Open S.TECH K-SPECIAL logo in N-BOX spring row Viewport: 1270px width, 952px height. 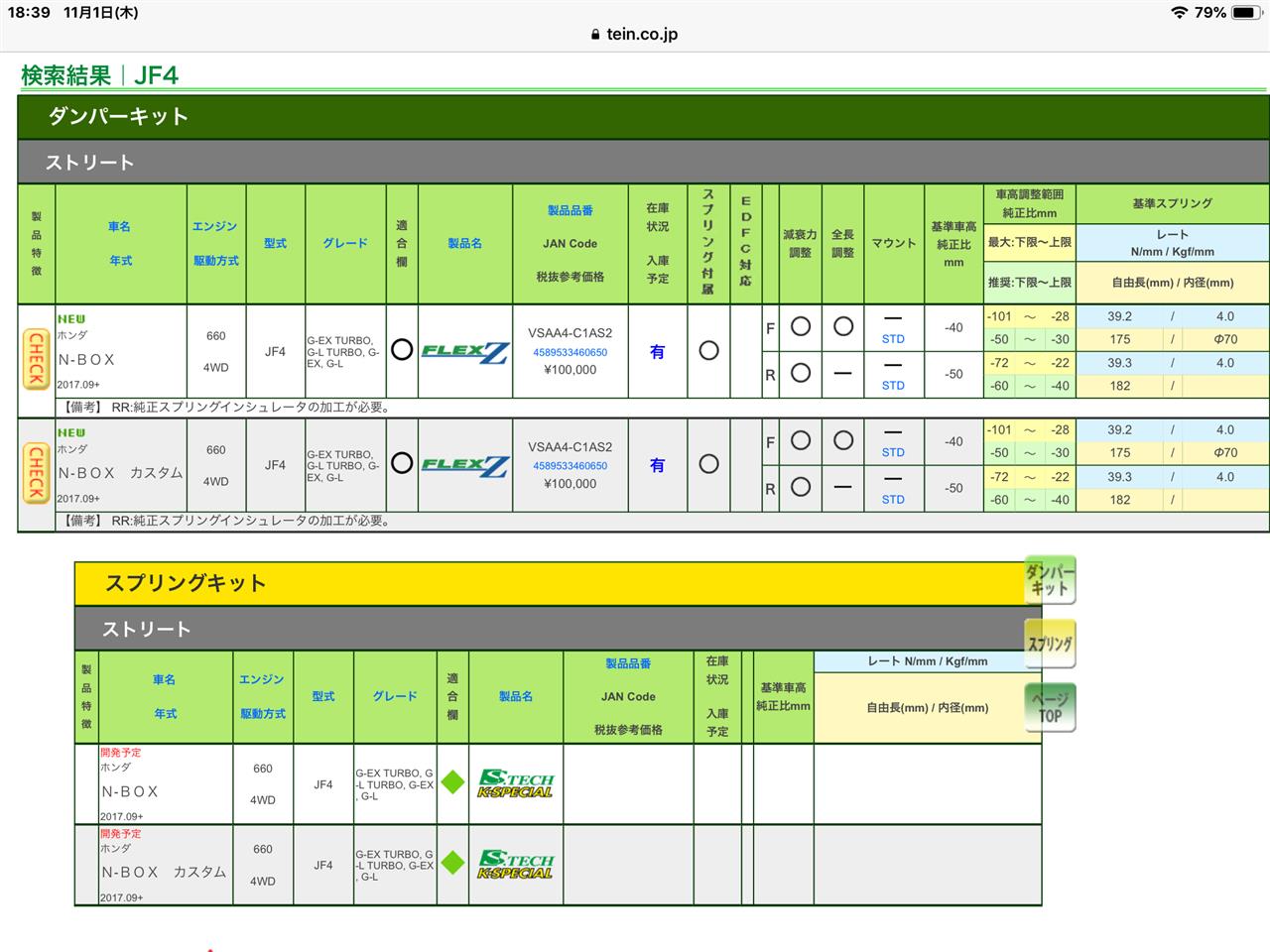[x=515, y=783]
